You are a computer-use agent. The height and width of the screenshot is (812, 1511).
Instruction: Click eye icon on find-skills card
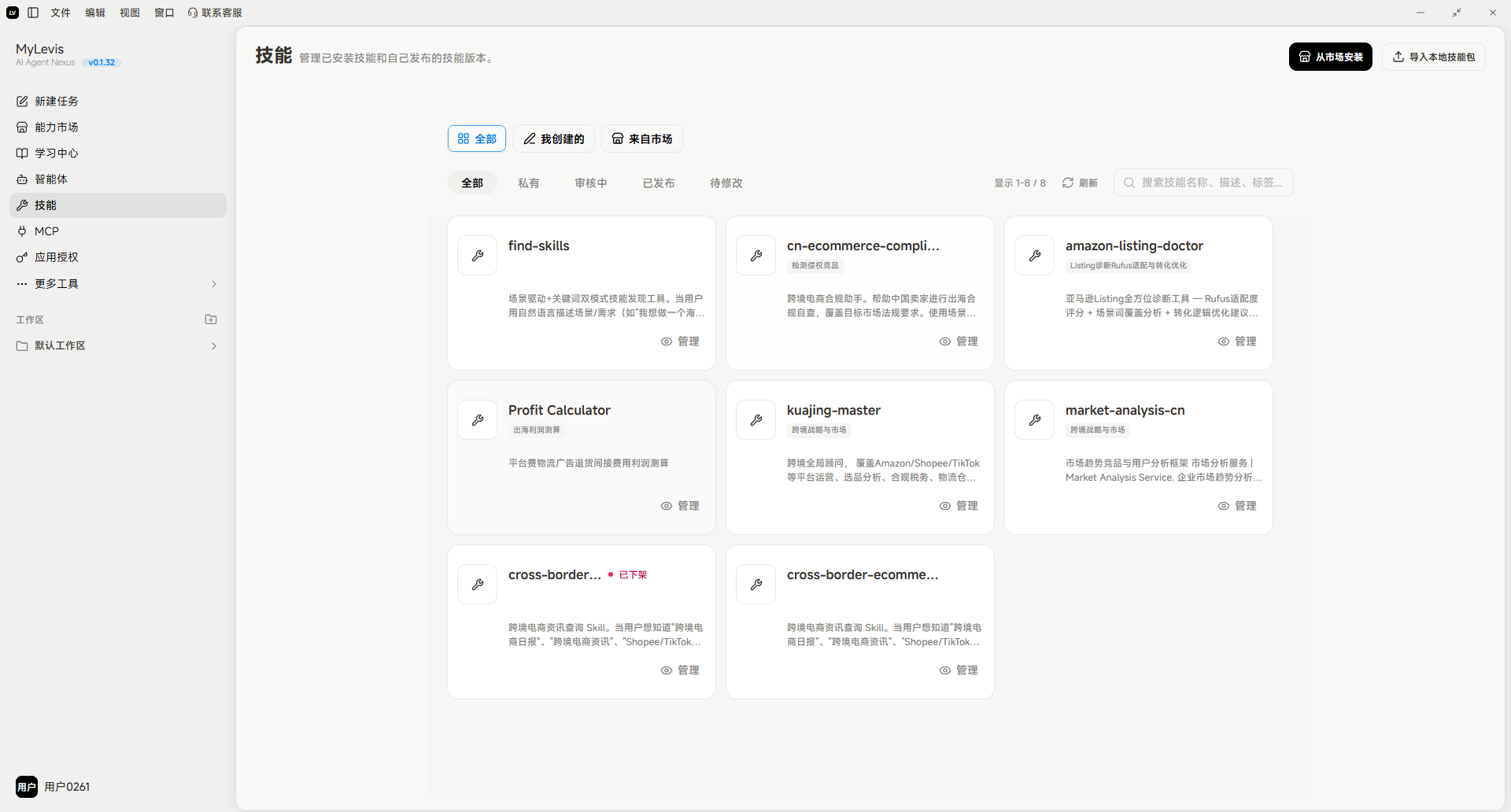pos(667,341)
